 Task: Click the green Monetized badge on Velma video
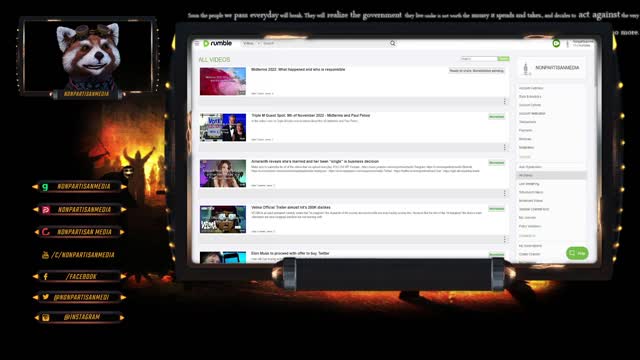(497, 209)
